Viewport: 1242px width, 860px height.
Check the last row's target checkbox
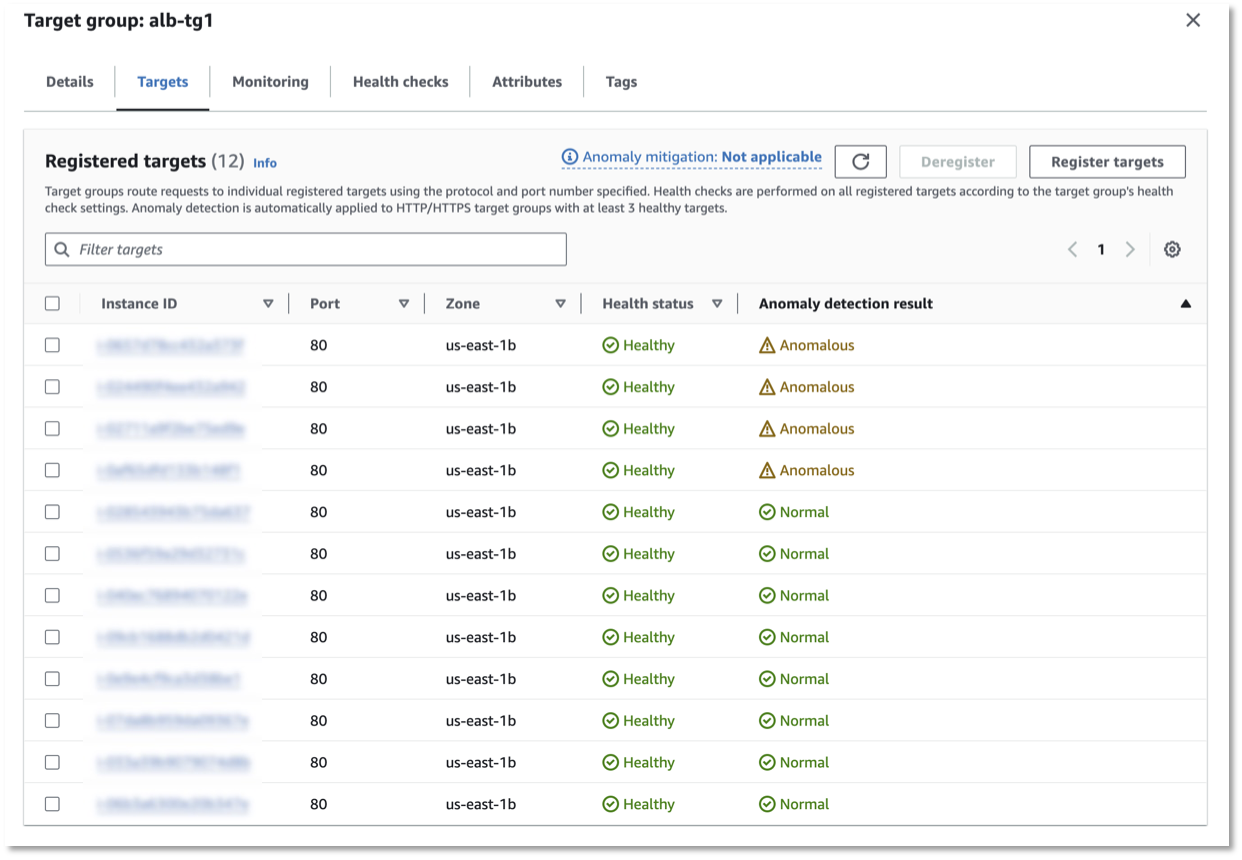pos(53,803)
